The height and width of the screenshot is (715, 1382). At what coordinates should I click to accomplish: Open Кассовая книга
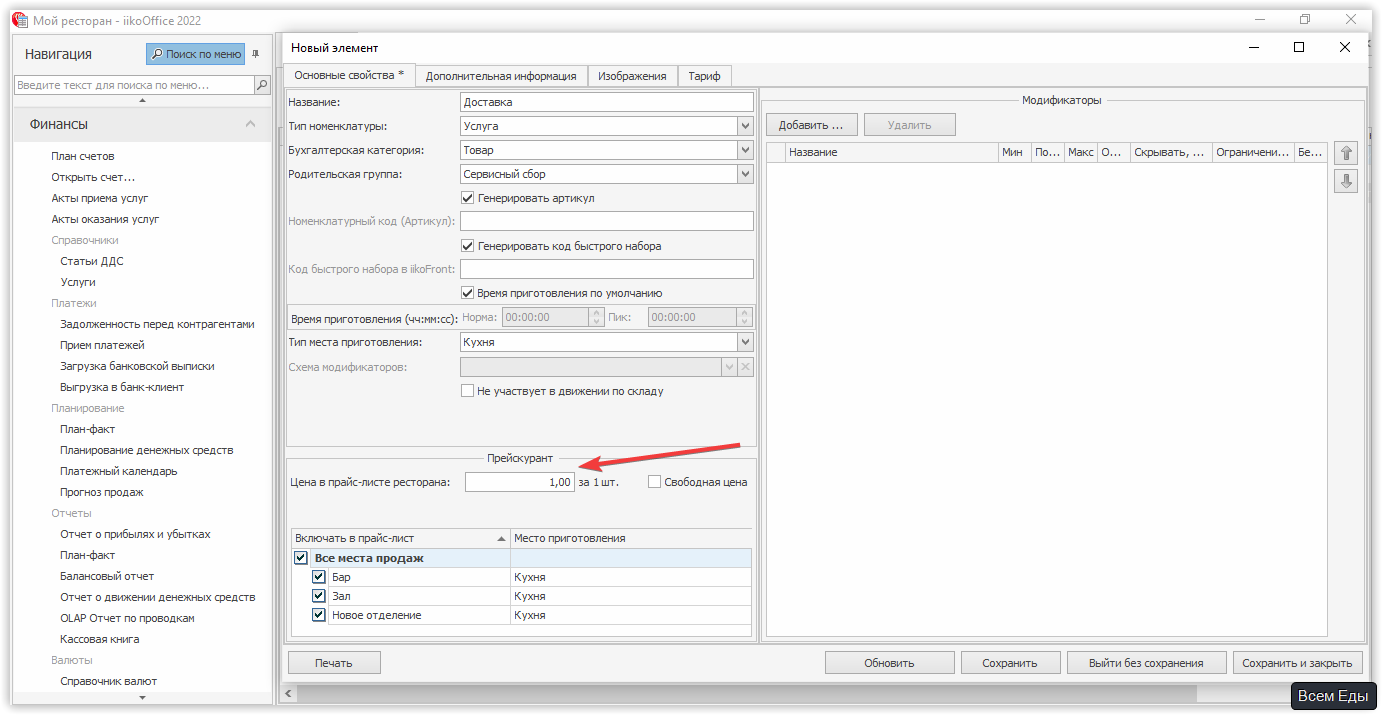coord(100,639)
